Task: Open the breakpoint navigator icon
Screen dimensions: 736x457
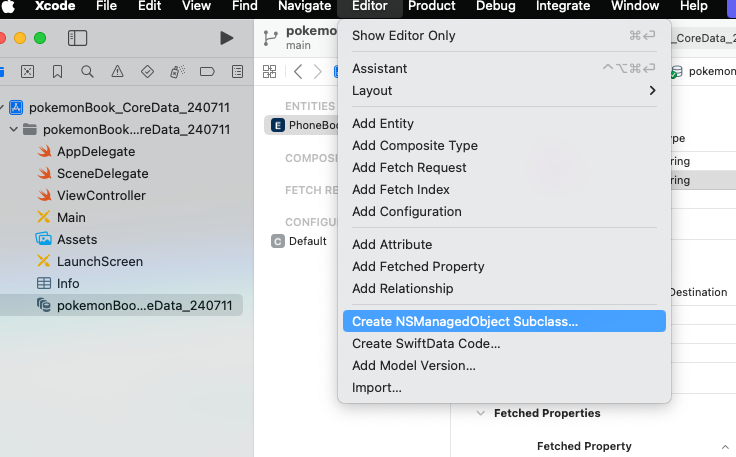Action: (x=207, y=71)
